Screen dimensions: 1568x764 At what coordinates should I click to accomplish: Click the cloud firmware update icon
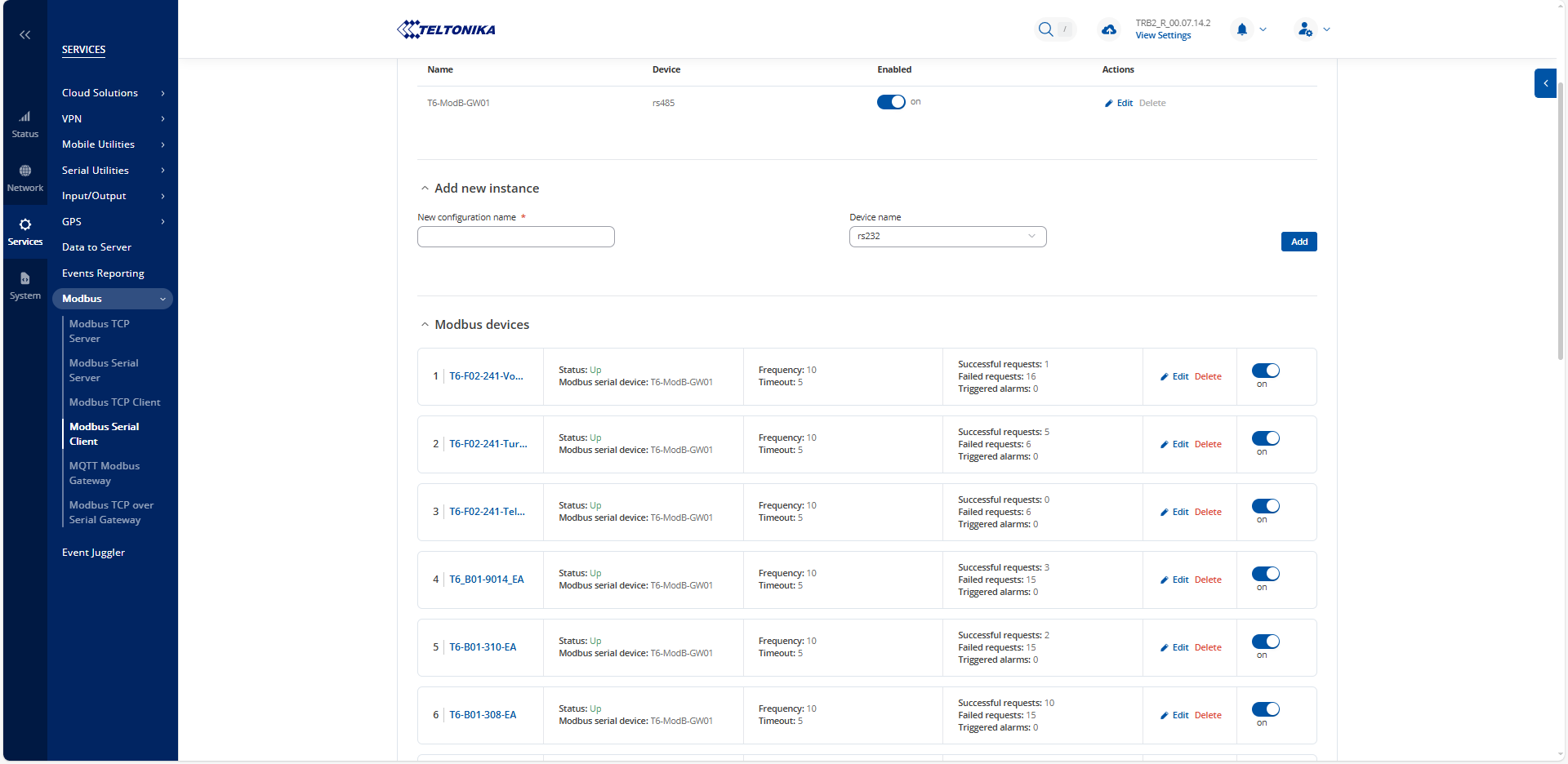click(1108, 29)
